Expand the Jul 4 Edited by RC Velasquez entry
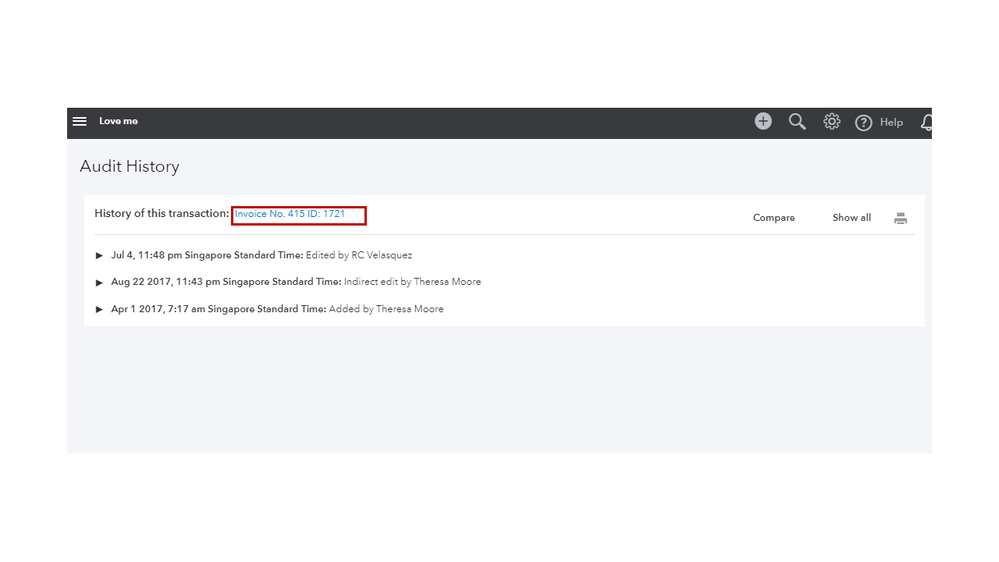The image size is (999, 562). (99, 256)
